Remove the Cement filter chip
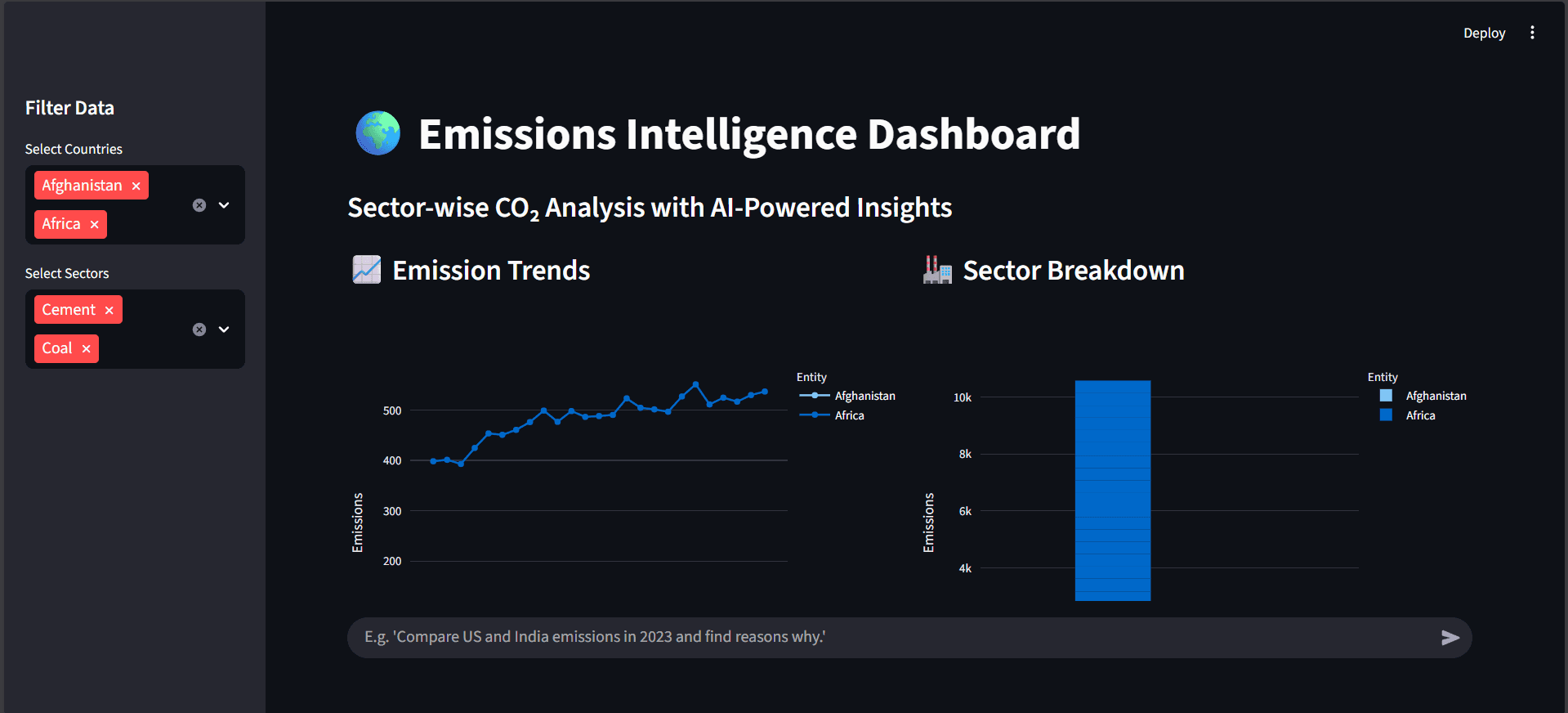Screen dimensions: 1568x713 pos(109,309)
